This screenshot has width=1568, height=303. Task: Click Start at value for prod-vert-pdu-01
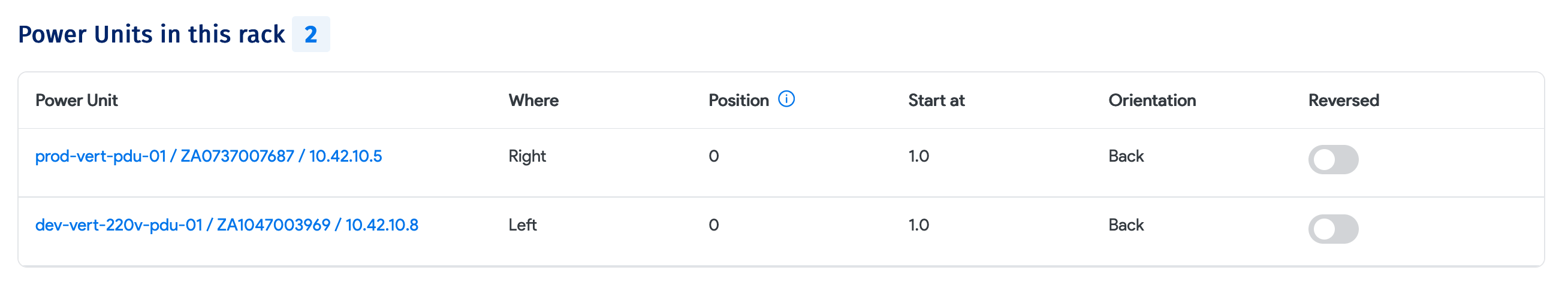[x=918, y=156]
